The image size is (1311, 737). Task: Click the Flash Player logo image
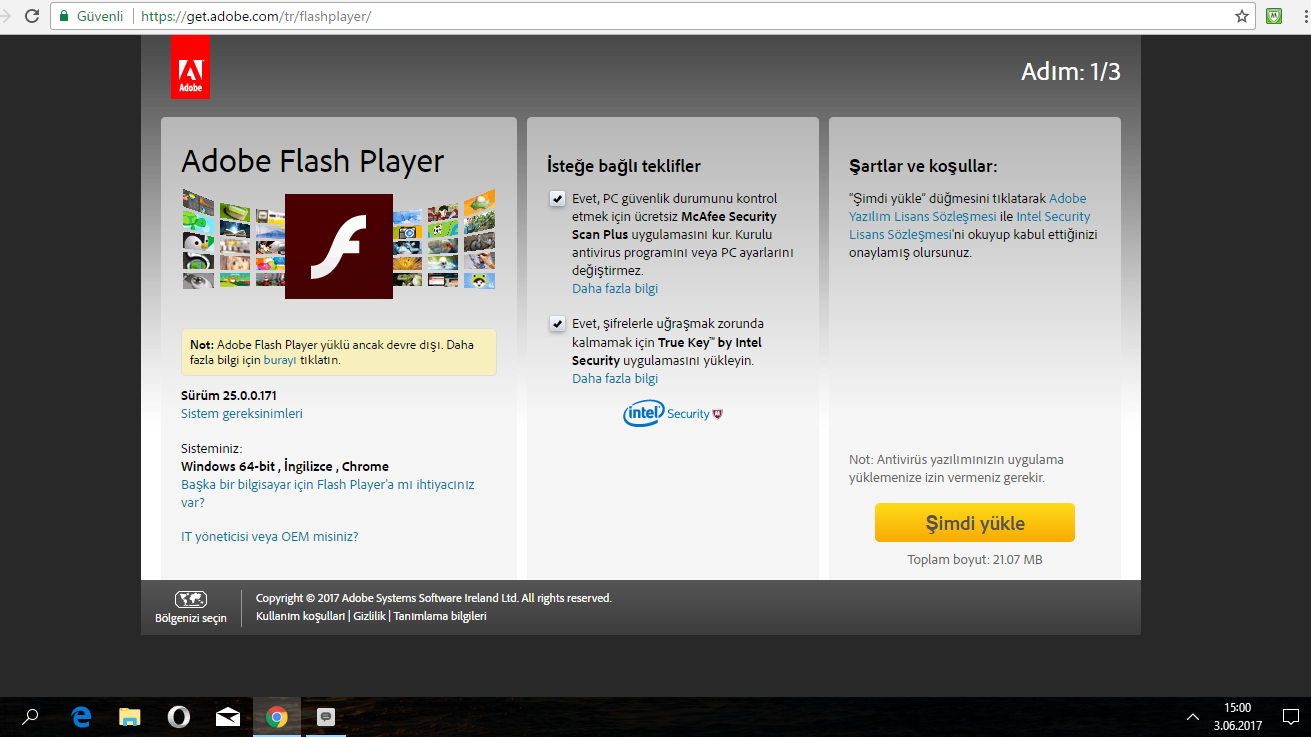338,246
